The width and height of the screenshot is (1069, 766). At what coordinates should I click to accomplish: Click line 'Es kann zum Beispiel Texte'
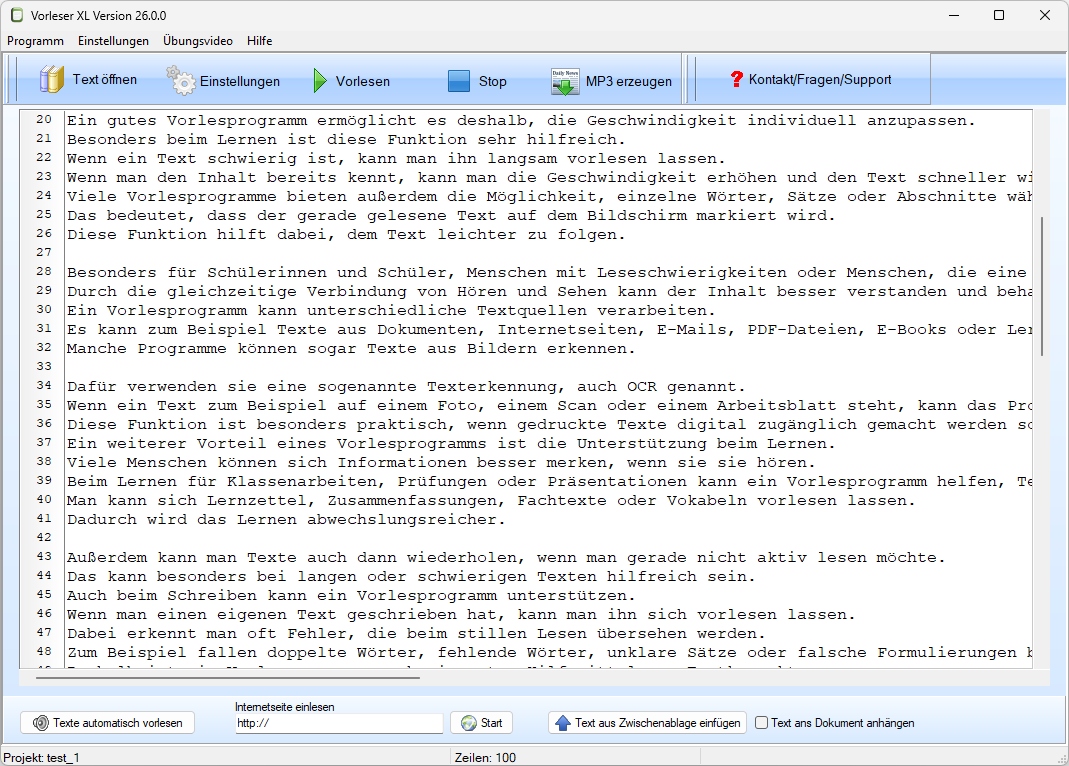[549, 330]
